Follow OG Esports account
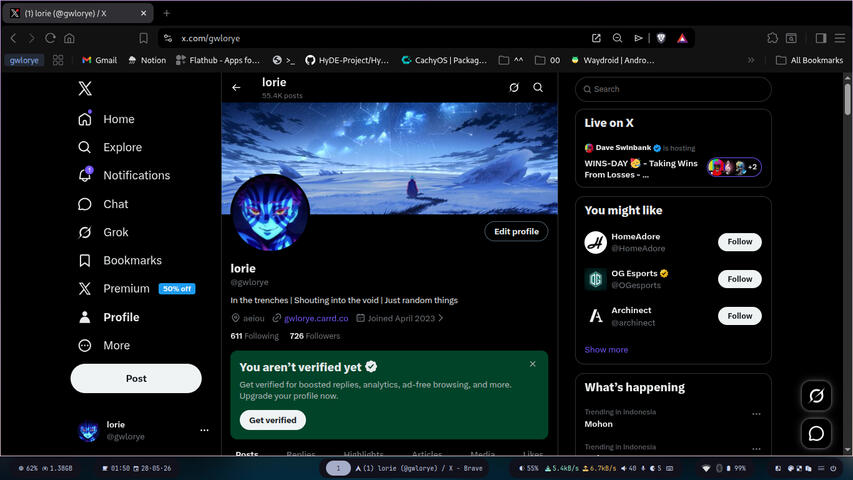Viewport: 853px width, 480px height. pos(739,279)
